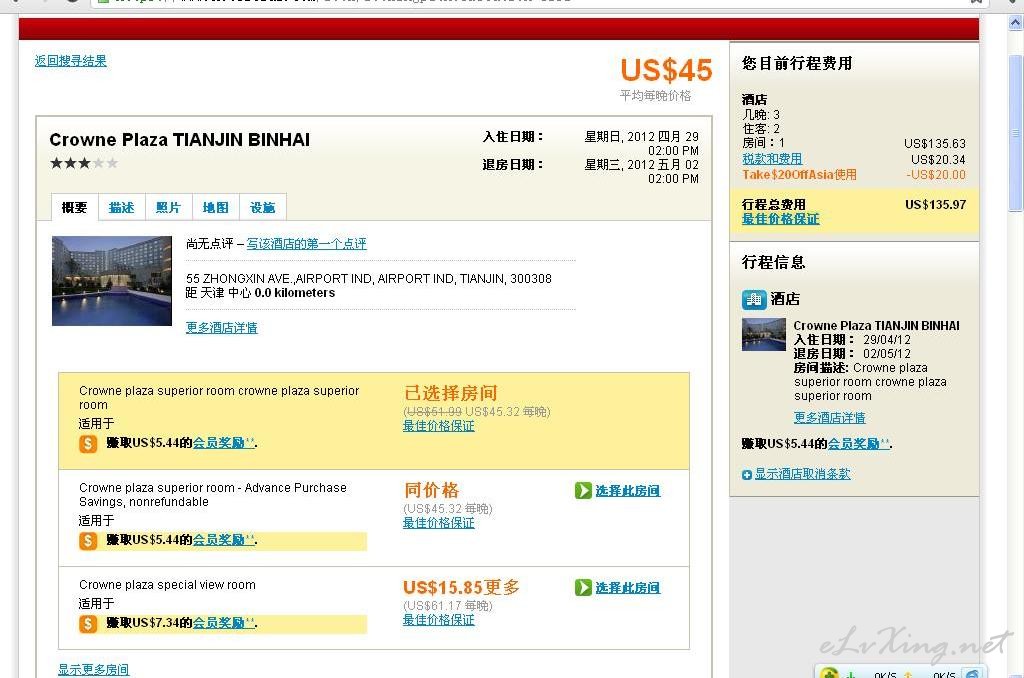Click the green download-speed arrow in tray widget
Viewport: 1024px width, 678px height.
point(852,674)
